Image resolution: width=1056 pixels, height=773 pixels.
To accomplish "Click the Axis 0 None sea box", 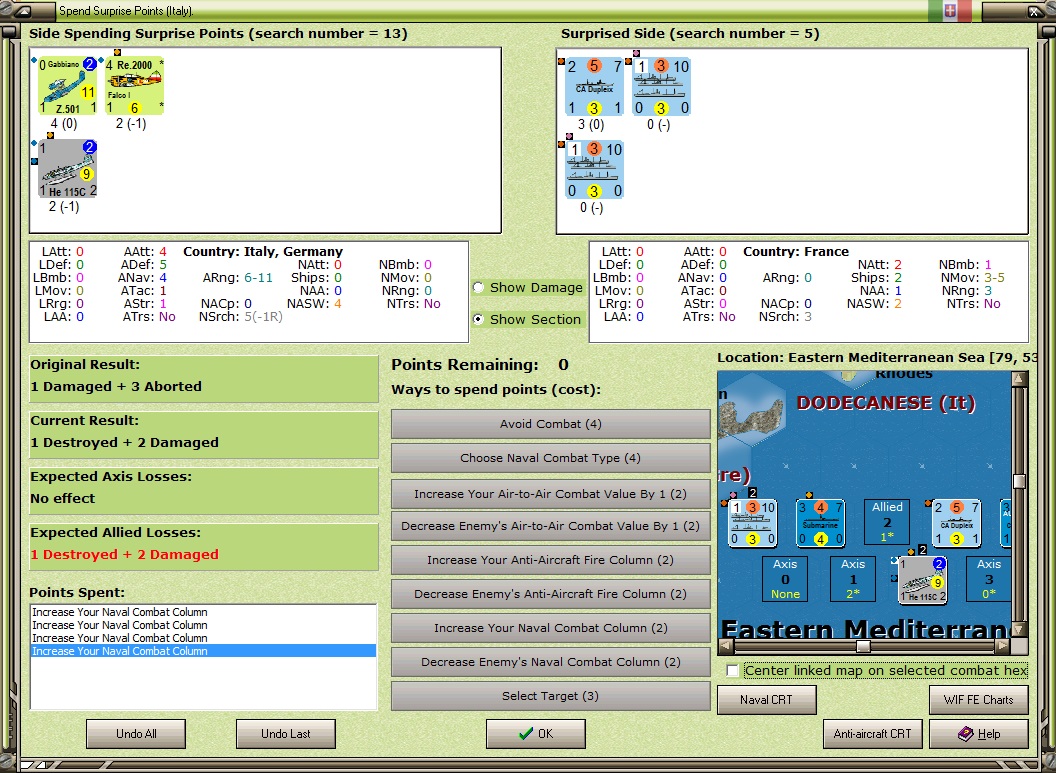I will 785,578.
